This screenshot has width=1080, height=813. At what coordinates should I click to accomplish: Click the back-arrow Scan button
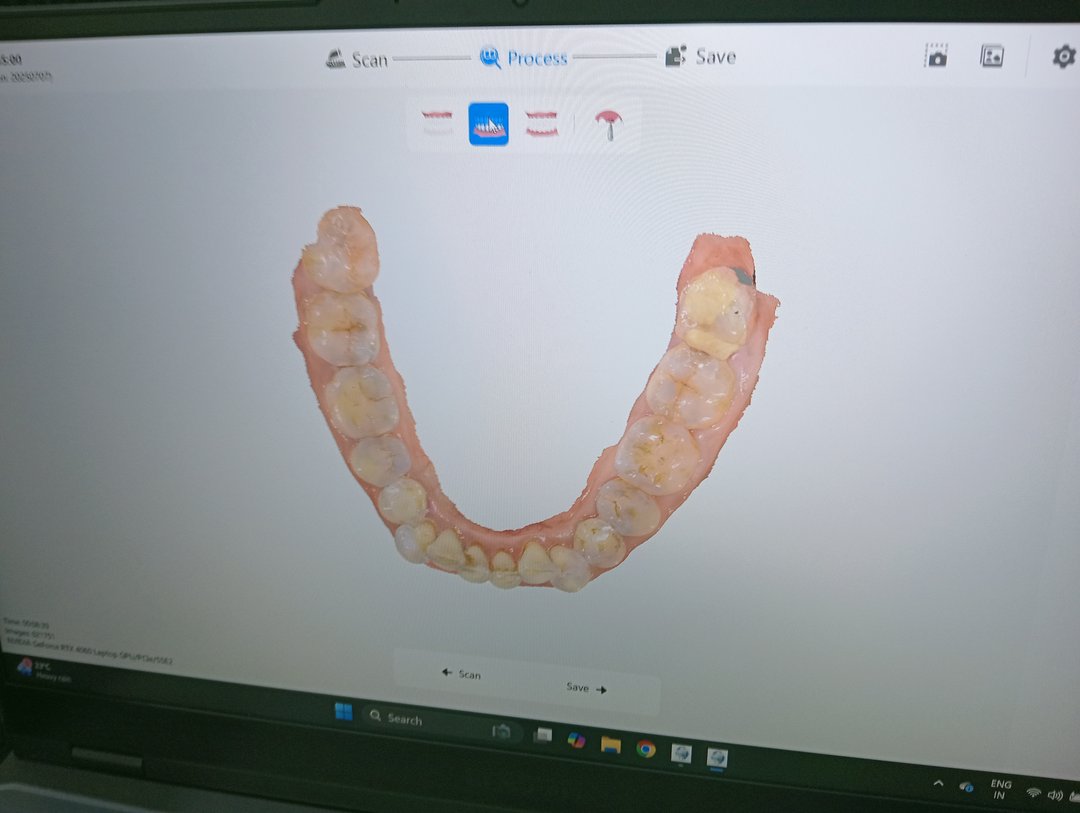(x=461, y=674)
